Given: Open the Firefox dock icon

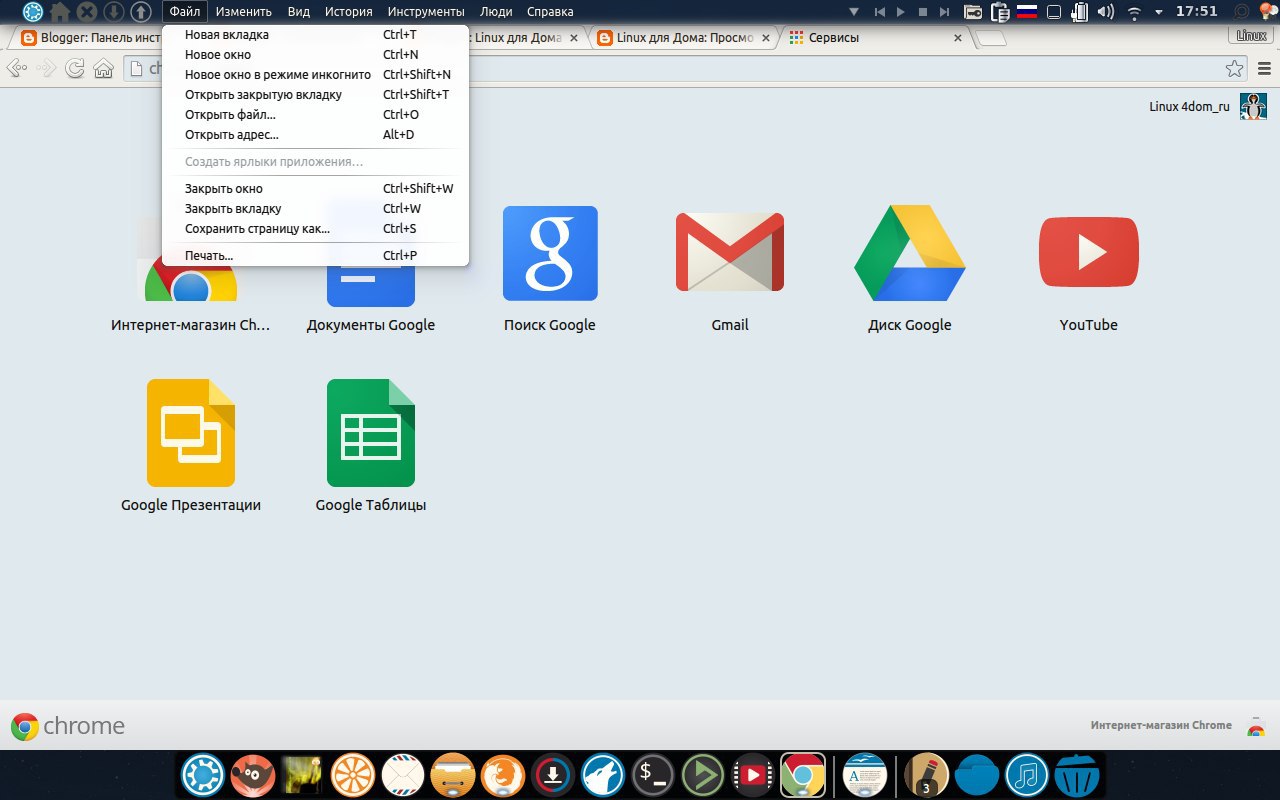Looking at the screenshot, I should pyautogui.click(x=503, y=774).
